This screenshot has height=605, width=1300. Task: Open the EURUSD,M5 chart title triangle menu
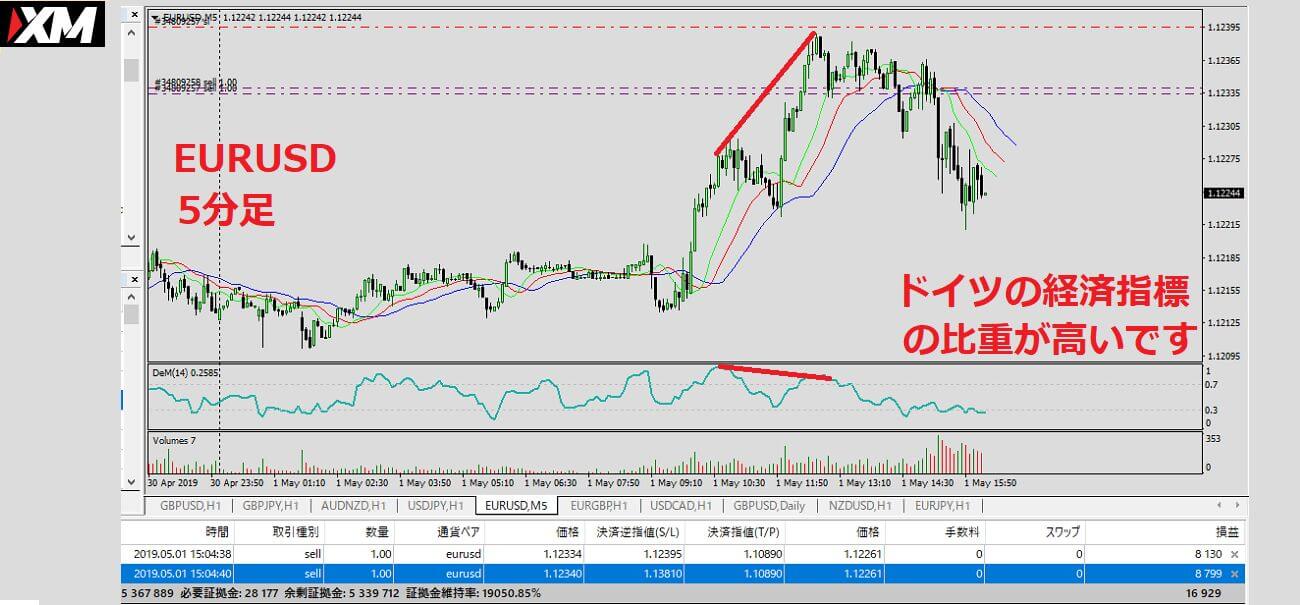coord(154,17)
